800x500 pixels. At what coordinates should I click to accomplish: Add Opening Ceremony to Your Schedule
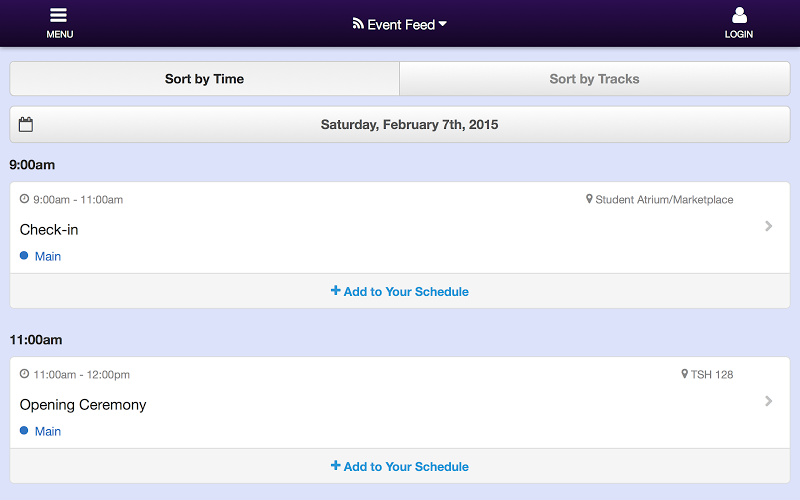click(400, 466)
